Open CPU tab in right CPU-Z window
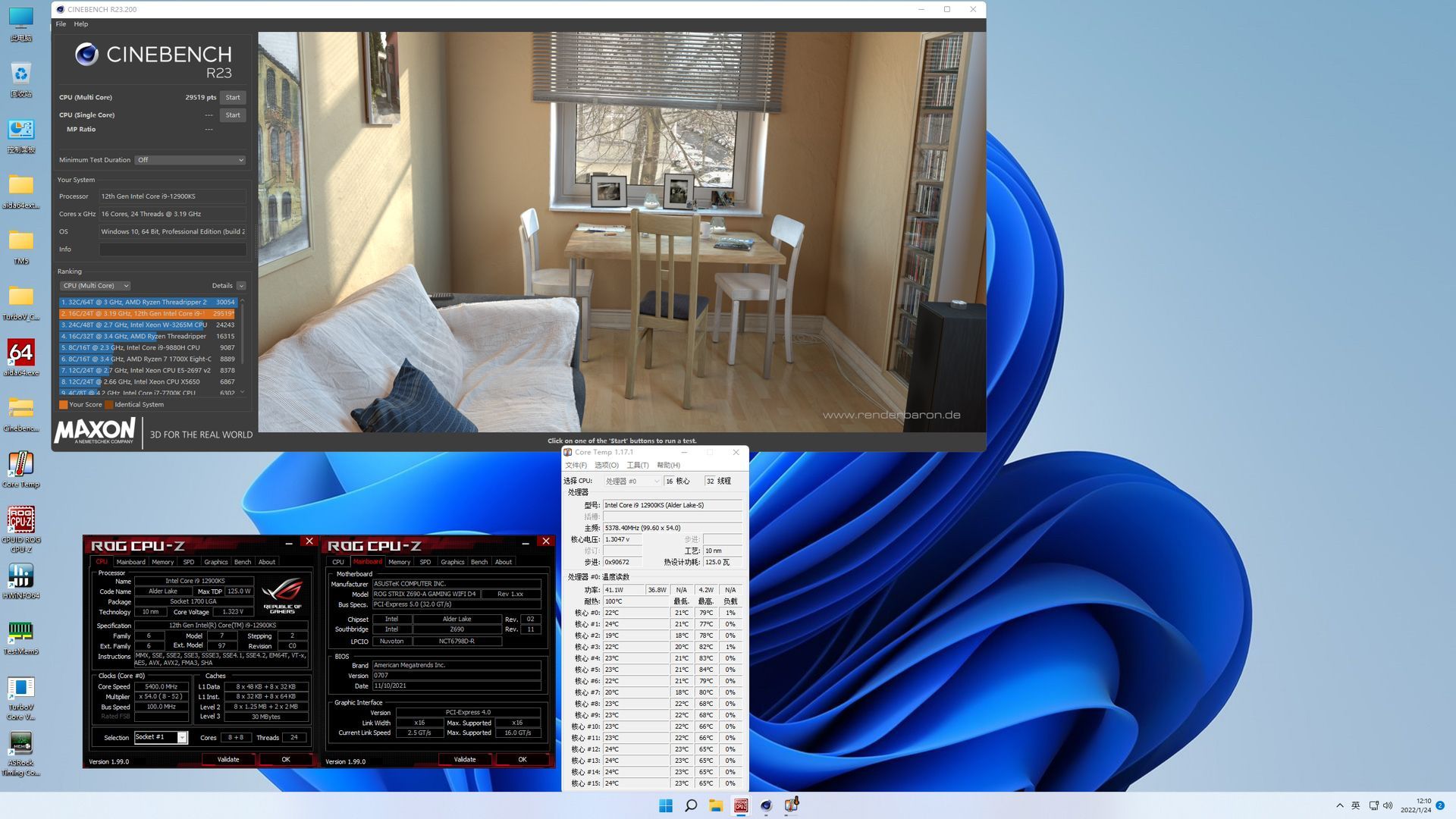1456x819 pixels. tap(337, 562)
